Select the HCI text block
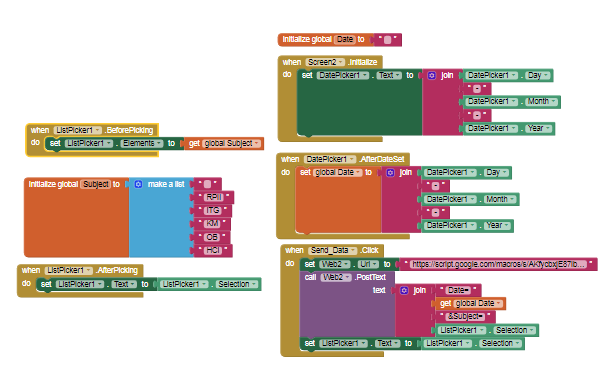Screen dimensions: 616x387 tap(213, 250)
